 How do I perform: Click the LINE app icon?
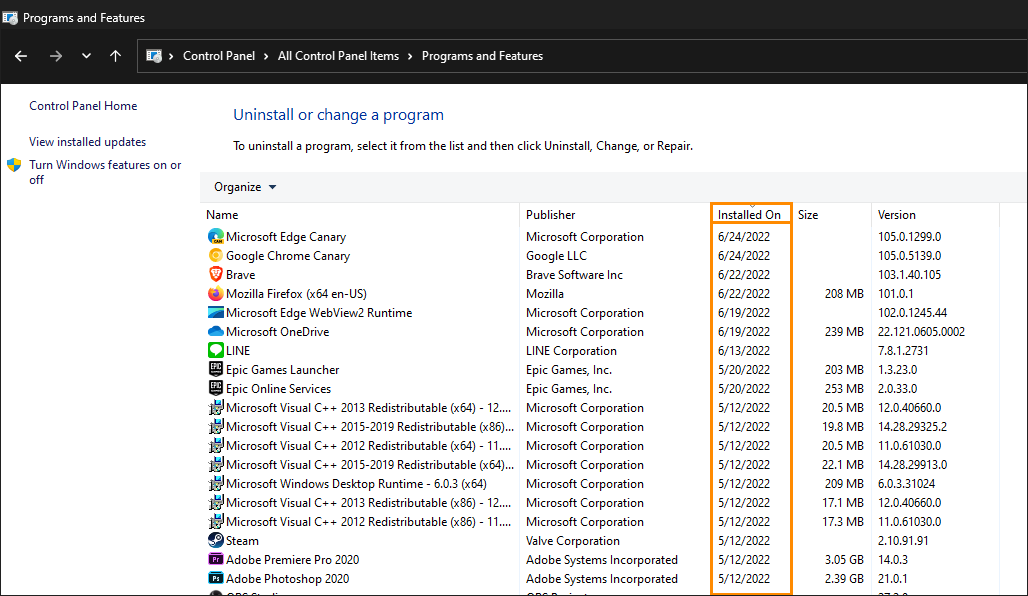(x=216, y=351)
